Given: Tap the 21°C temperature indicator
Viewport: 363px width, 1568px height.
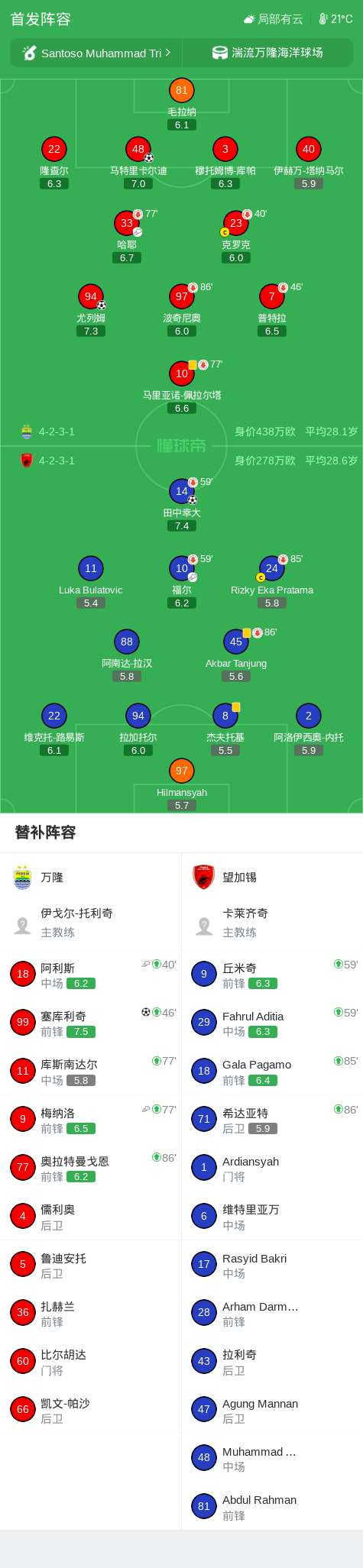Looking at the screenshot, I should tap(335, 19).
